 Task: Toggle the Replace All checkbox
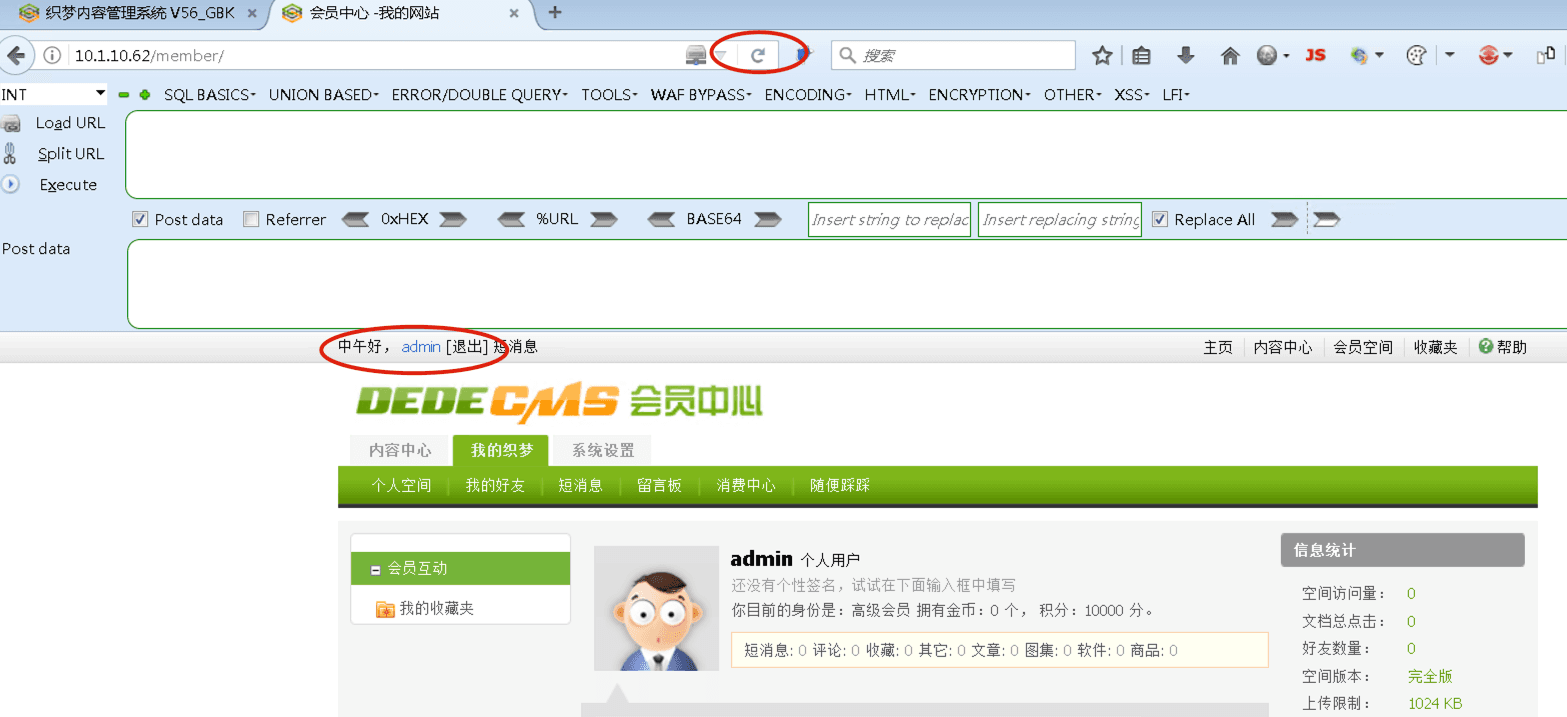point(1160,219)
